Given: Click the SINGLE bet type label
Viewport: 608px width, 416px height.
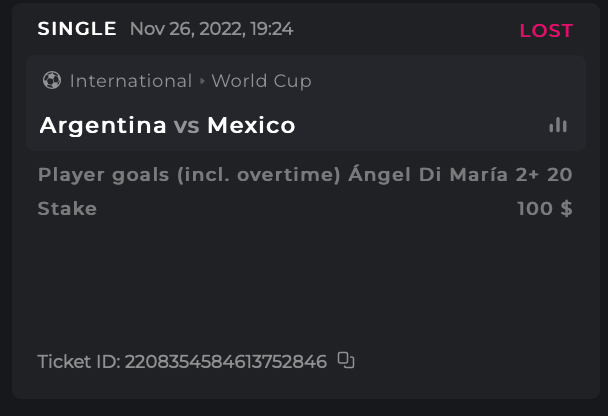Looking at the screenshot, I should (x=77, y=29).
